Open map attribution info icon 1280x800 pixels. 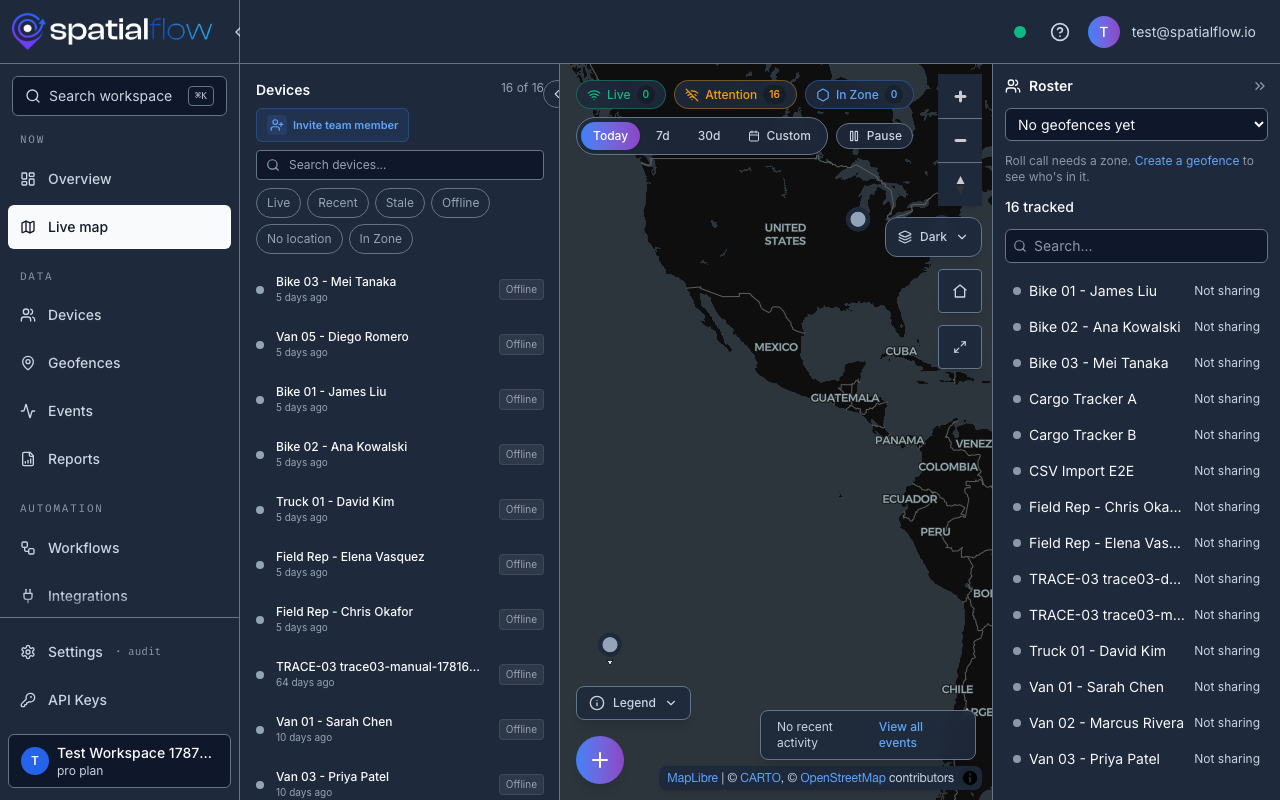click(x=970, y=778)
